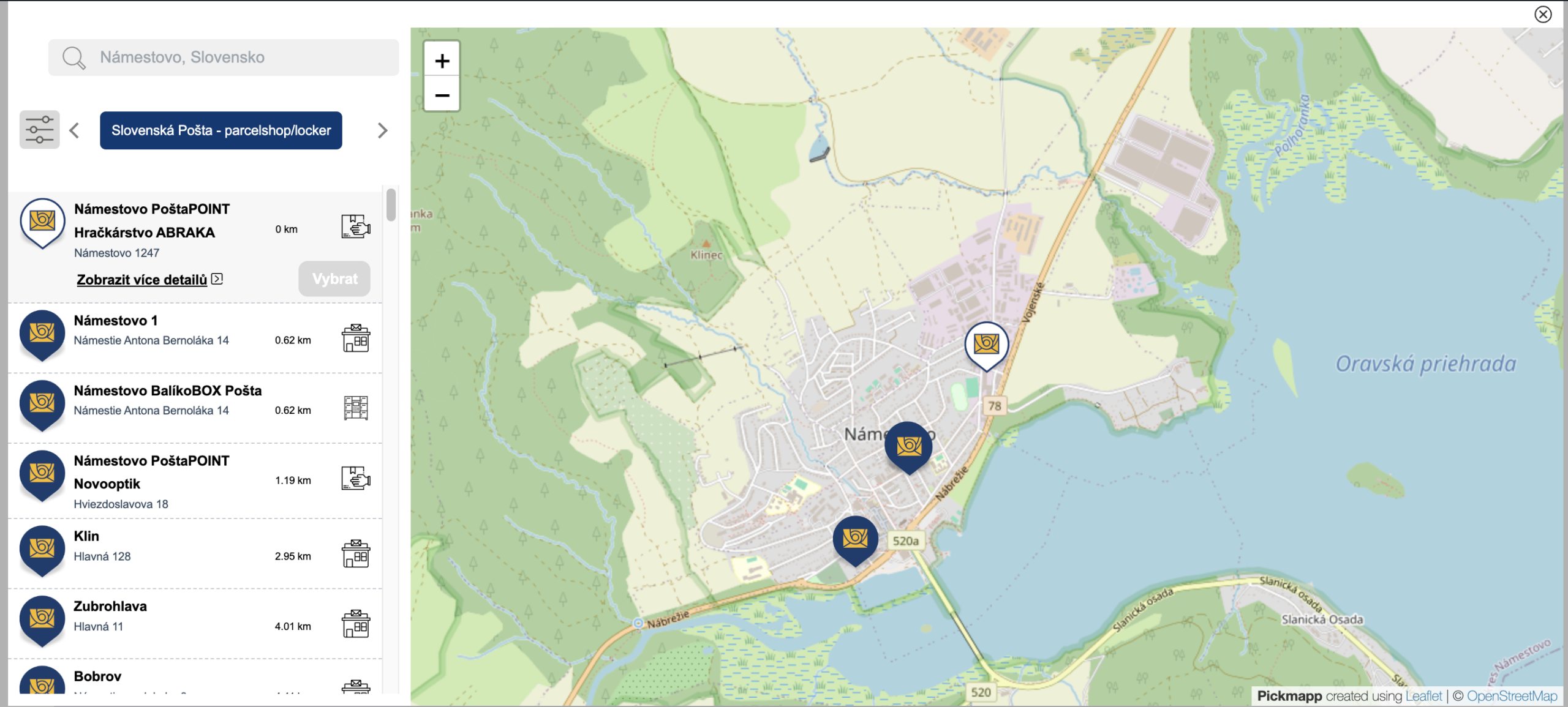Screen dimensions: 1568x707
Task: Select Námestovo PoštaPOINT Hračkárstvo ABRAKA entry
Action: pyautogui.click(x=195, y=247)
